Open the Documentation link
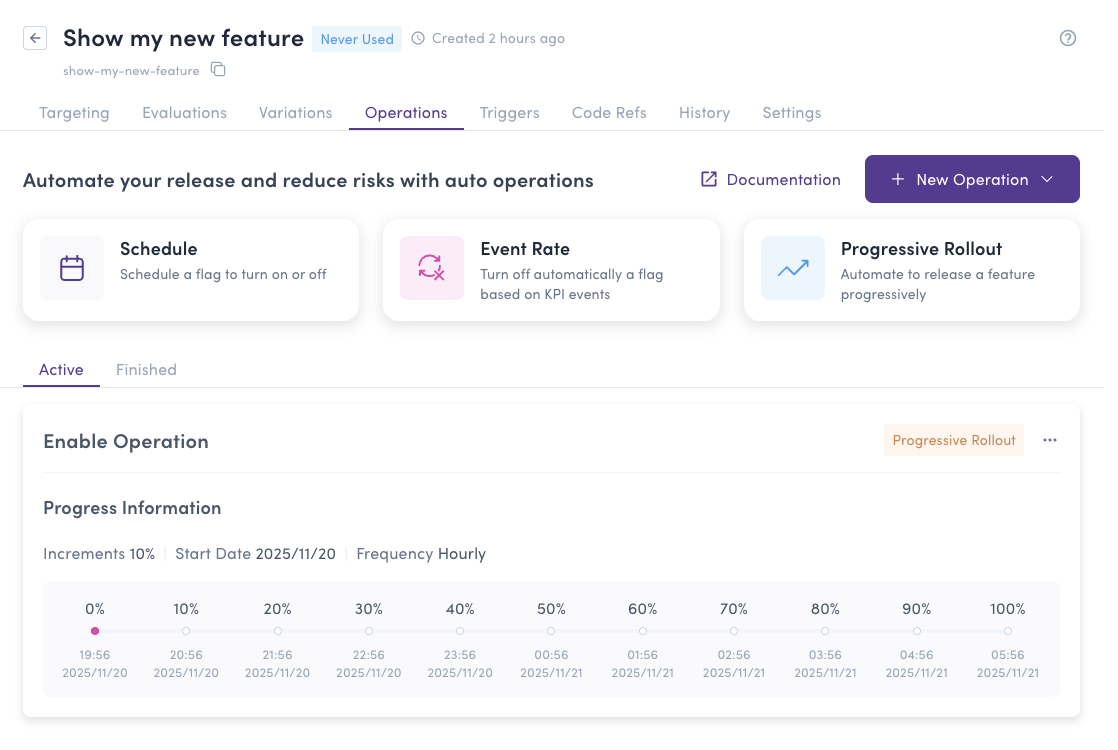 [x=783, y=180]
